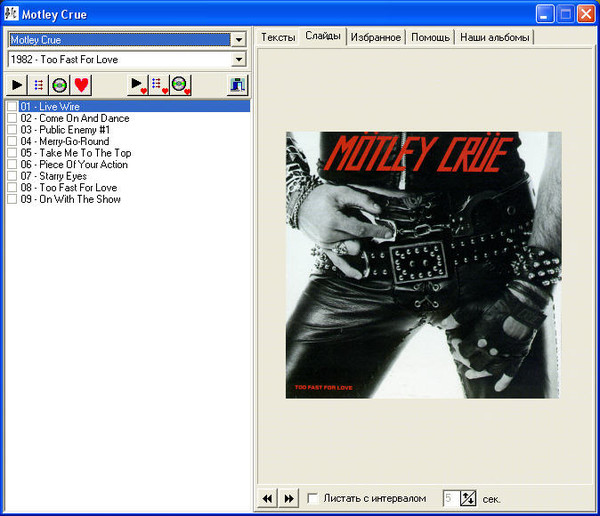Screen dimensions: 600x516
Task: Check the box for 08 - Too Fast For Love
Action: tap(12, 187)
